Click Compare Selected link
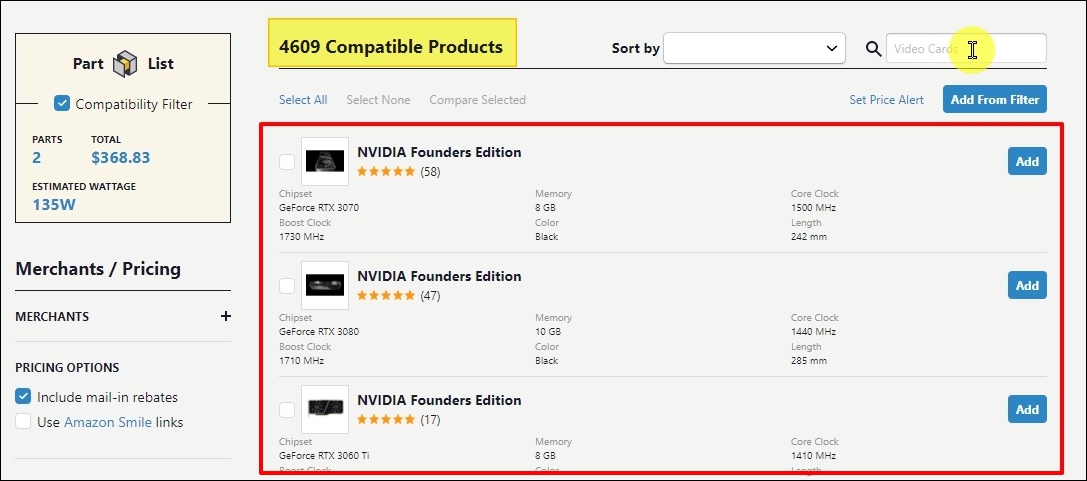 click(x=478, y=100)
